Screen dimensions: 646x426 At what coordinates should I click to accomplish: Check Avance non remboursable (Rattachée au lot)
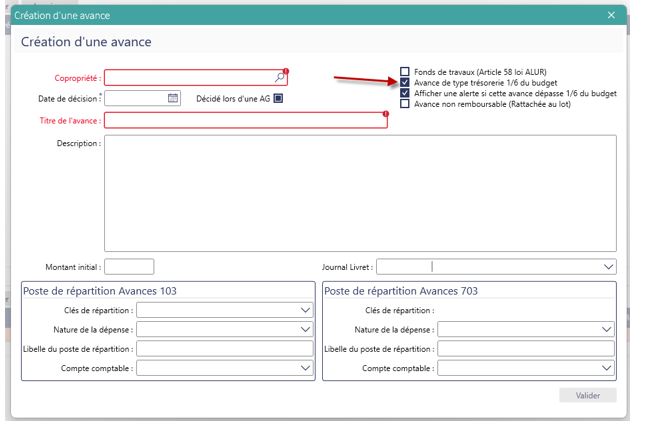point(405,104)
